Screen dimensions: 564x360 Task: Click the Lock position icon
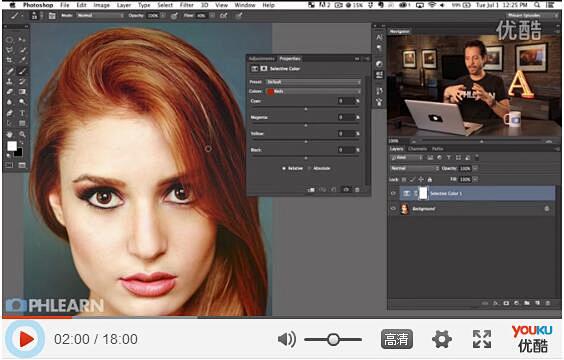(421, 179)
